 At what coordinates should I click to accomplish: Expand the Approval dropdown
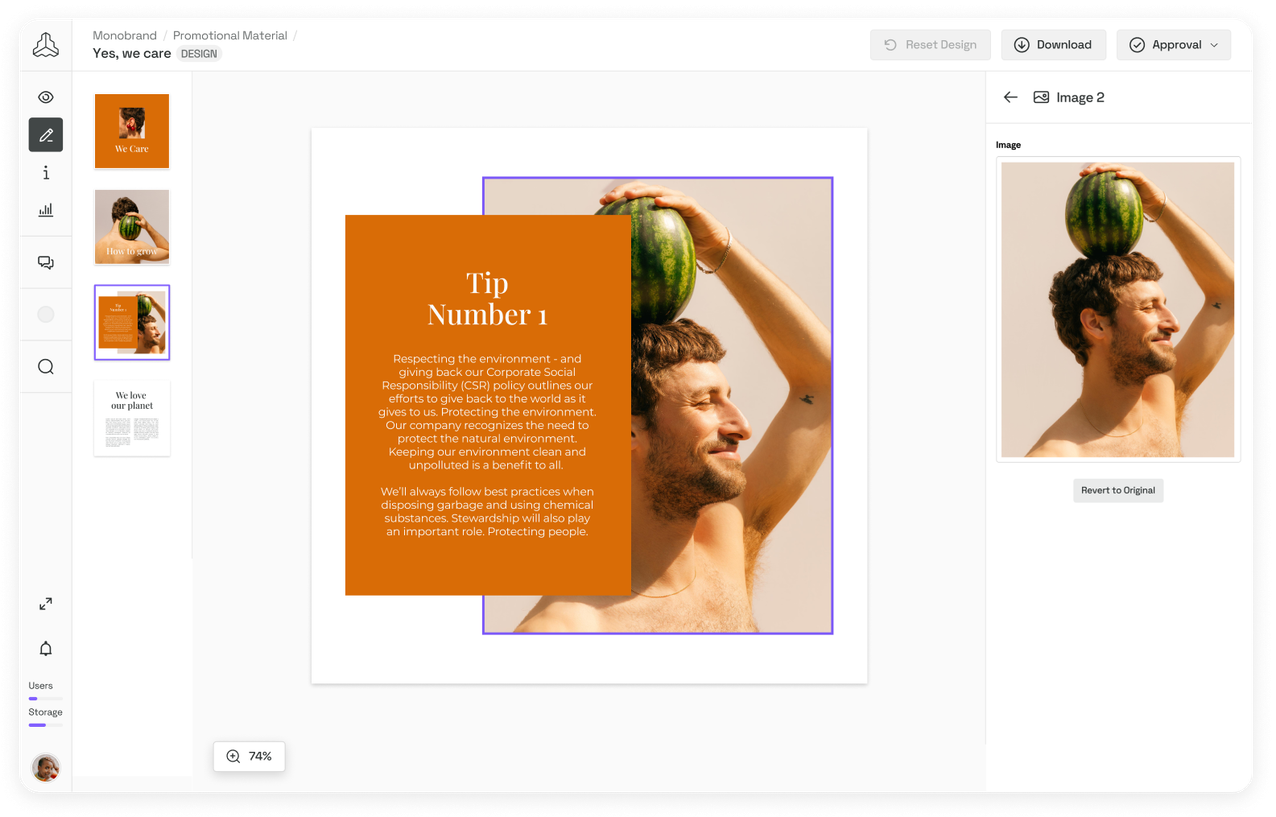[x=1174, y=45]
